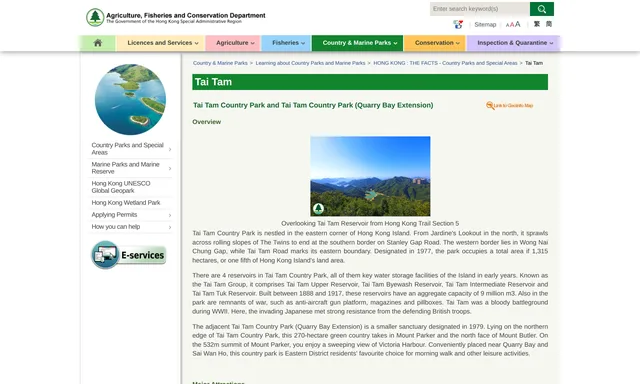Image resolution: width=640 pixels, height=384 pixels.
Task: Switch to Traditional Chinese (繁)
Action: point(537,24)
